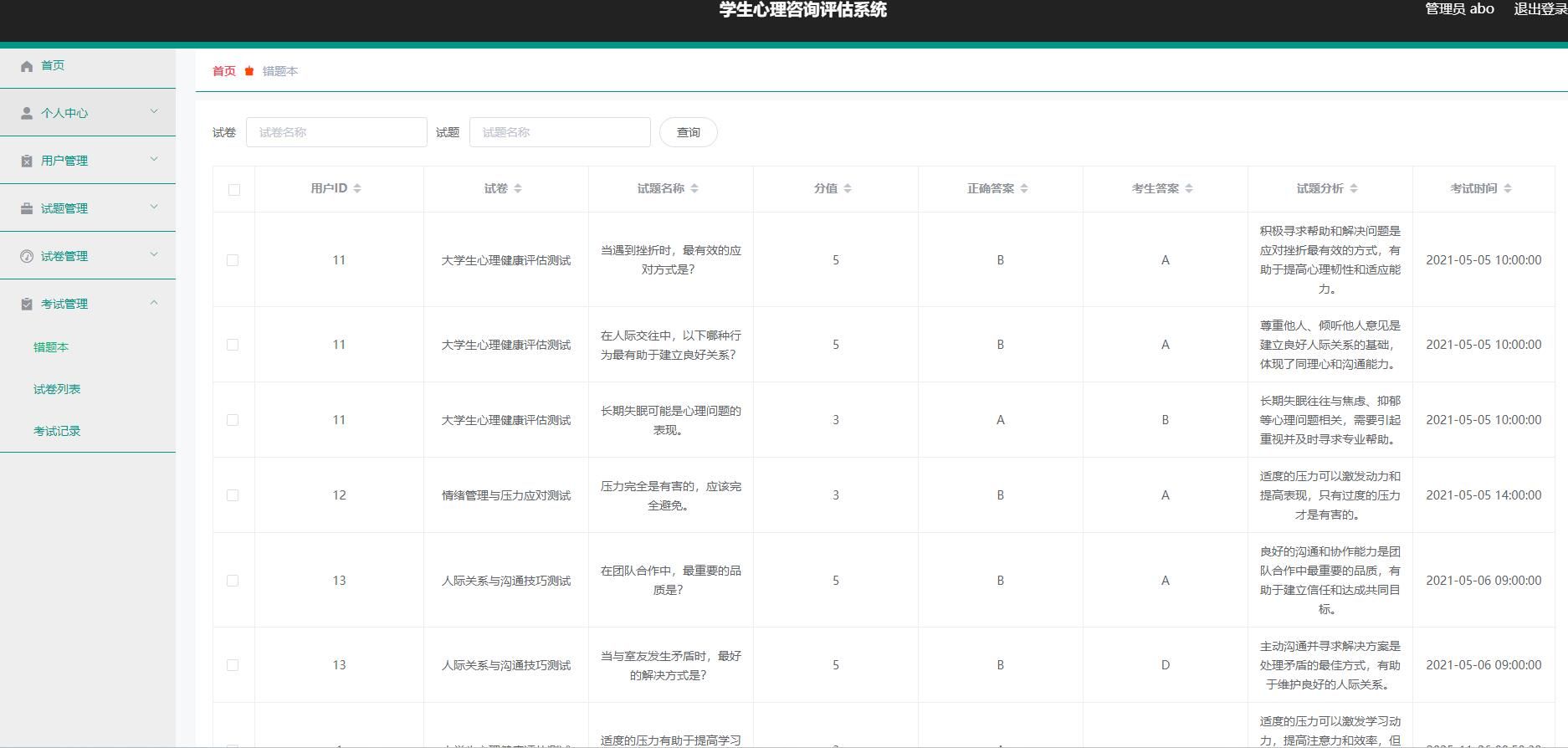Click the clipboard icon beside 用户管理
The image size is (1568, 748).
click(x=27, y=161)
